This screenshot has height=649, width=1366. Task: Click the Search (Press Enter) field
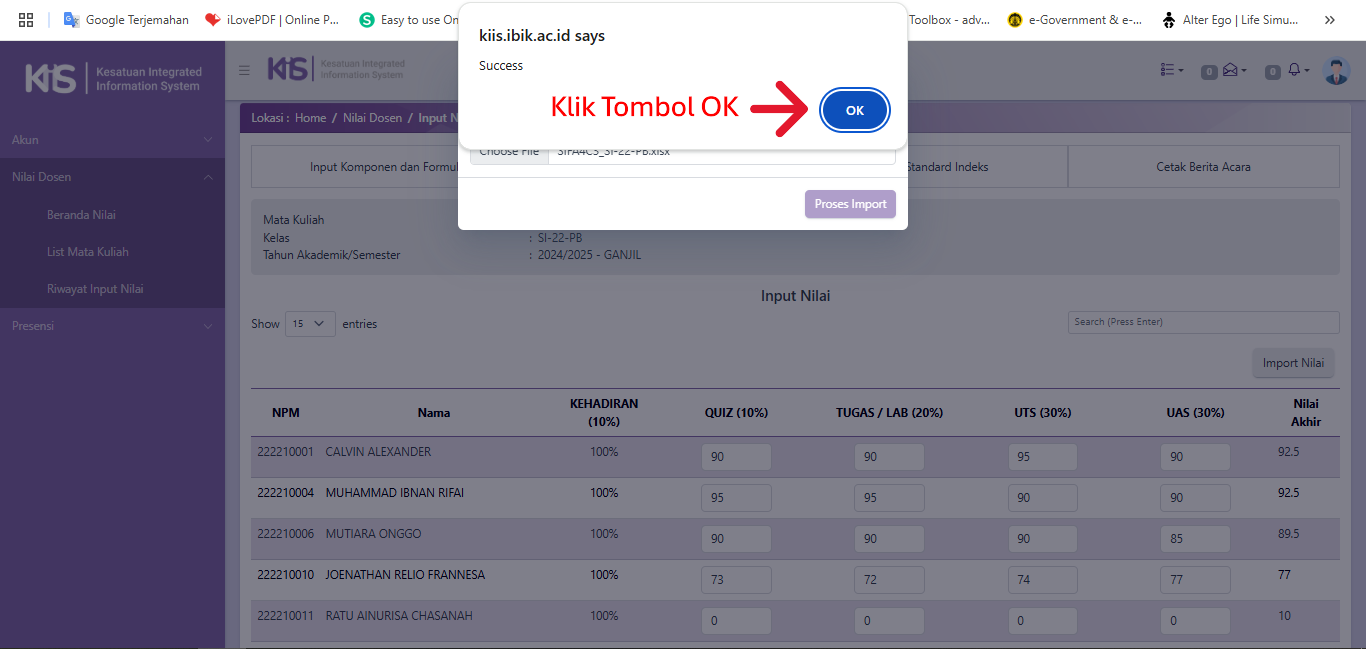coord(1203,322)
